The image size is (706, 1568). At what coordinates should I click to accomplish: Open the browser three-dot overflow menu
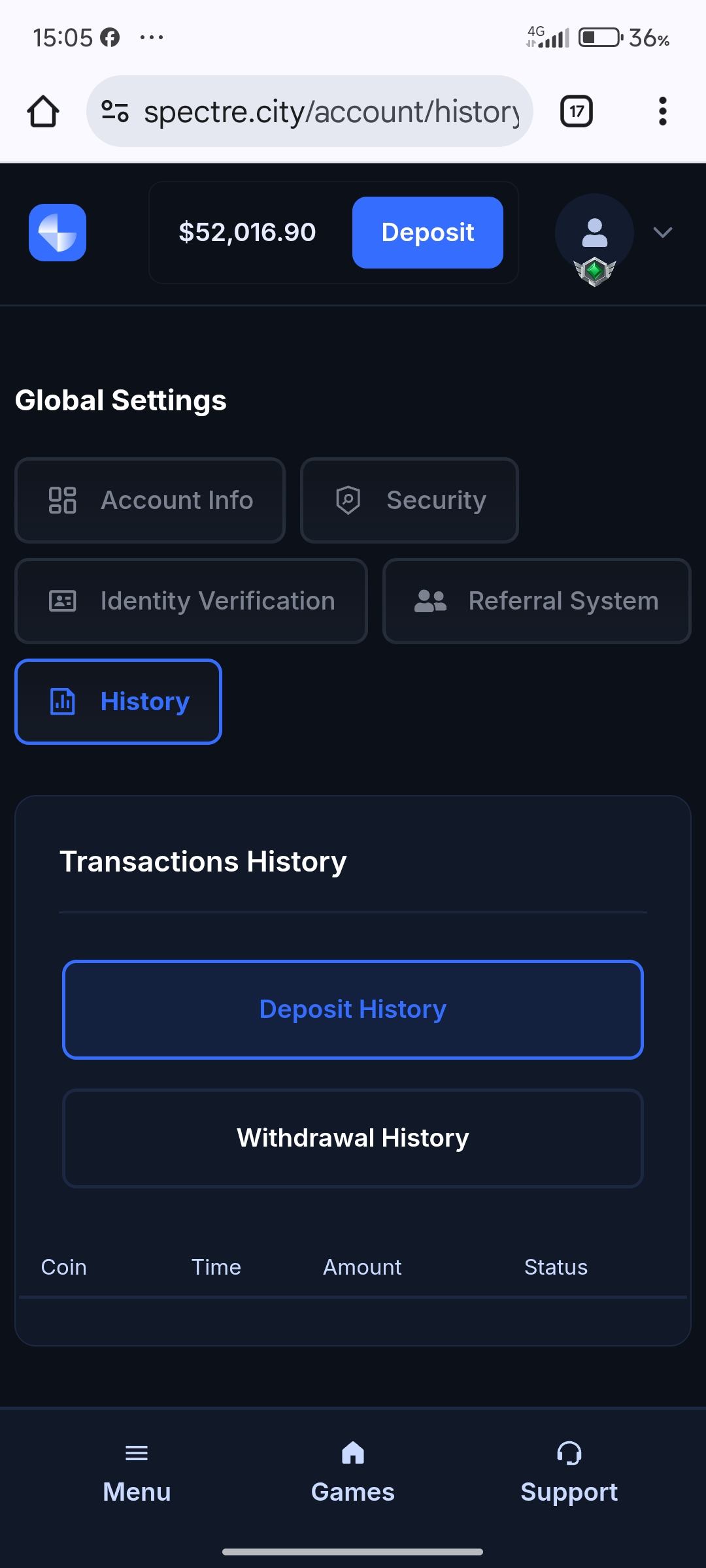[662, 111]
